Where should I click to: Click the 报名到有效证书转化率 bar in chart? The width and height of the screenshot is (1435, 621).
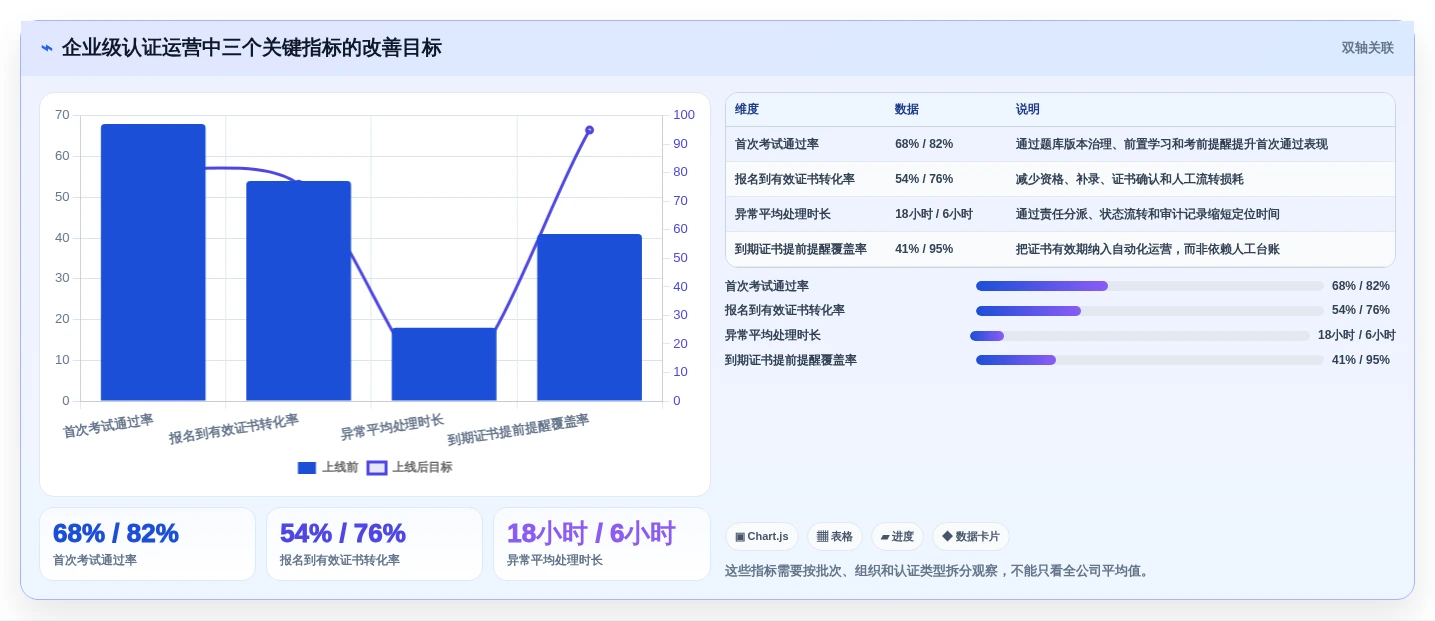[298, 291]
